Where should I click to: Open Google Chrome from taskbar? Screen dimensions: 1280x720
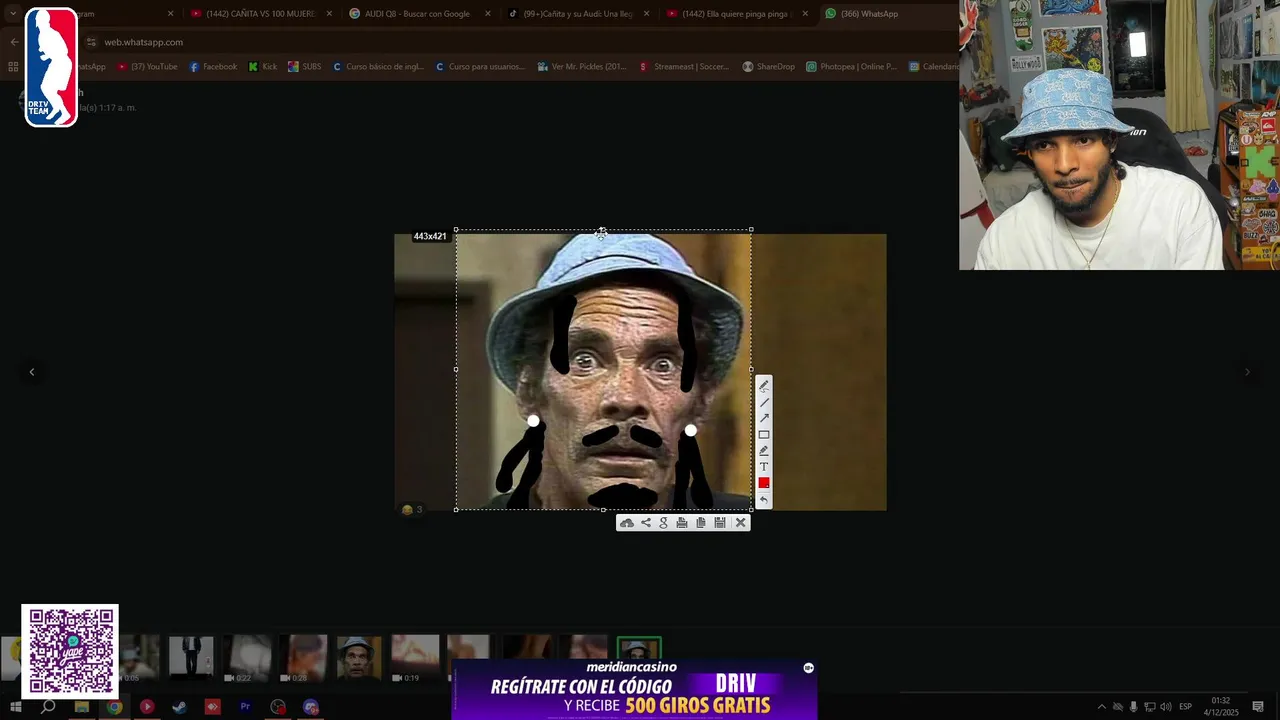click(115, 707)
